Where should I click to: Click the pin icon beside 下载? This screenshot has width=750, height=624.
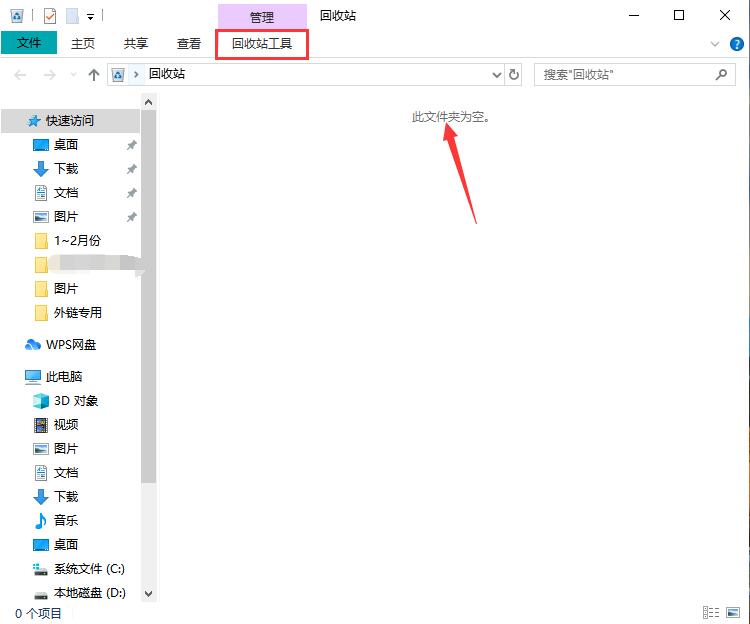(x=132, y=169)
